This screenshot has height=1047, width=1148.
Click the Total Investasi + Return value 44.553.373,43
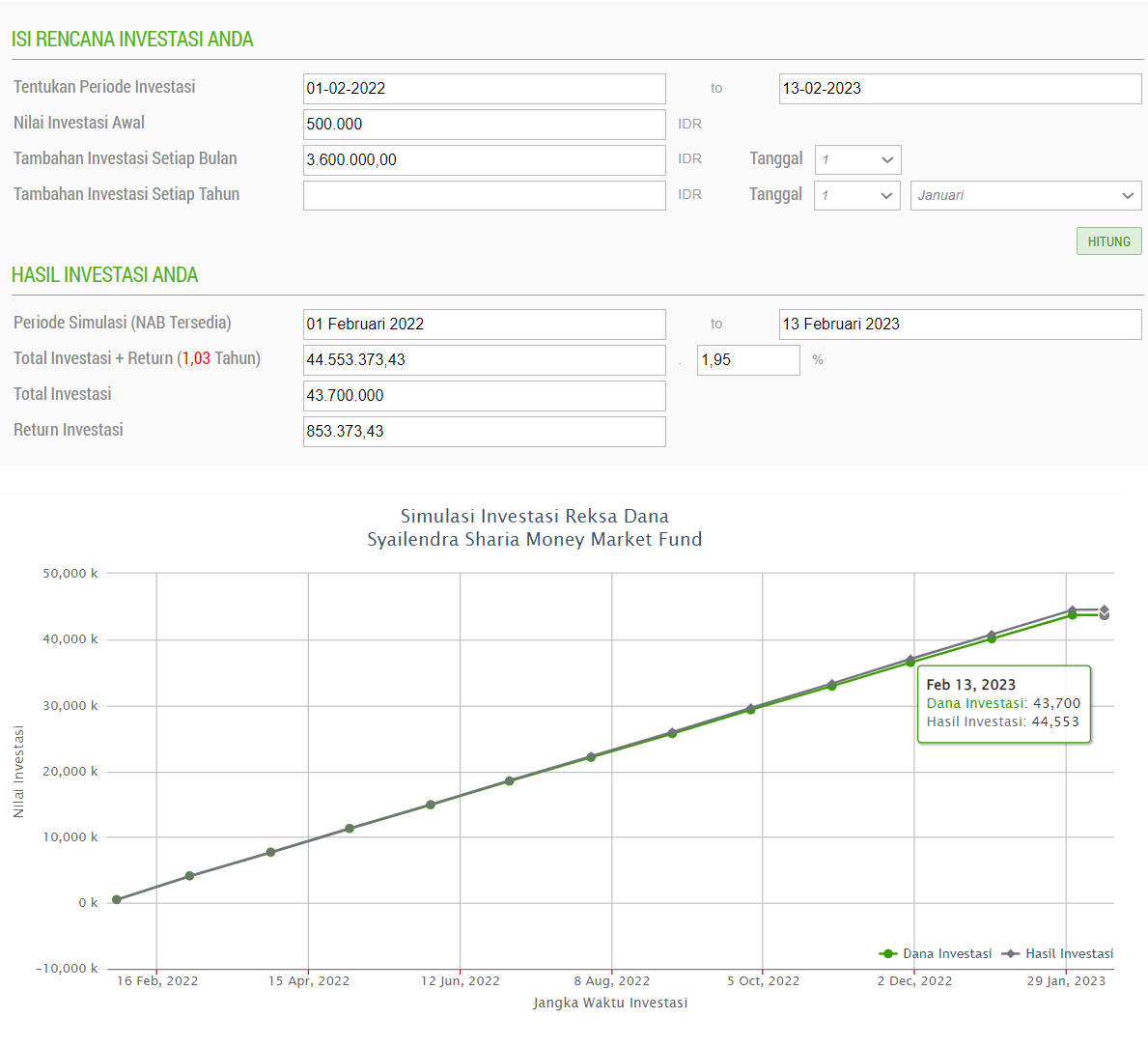(484, 360)
